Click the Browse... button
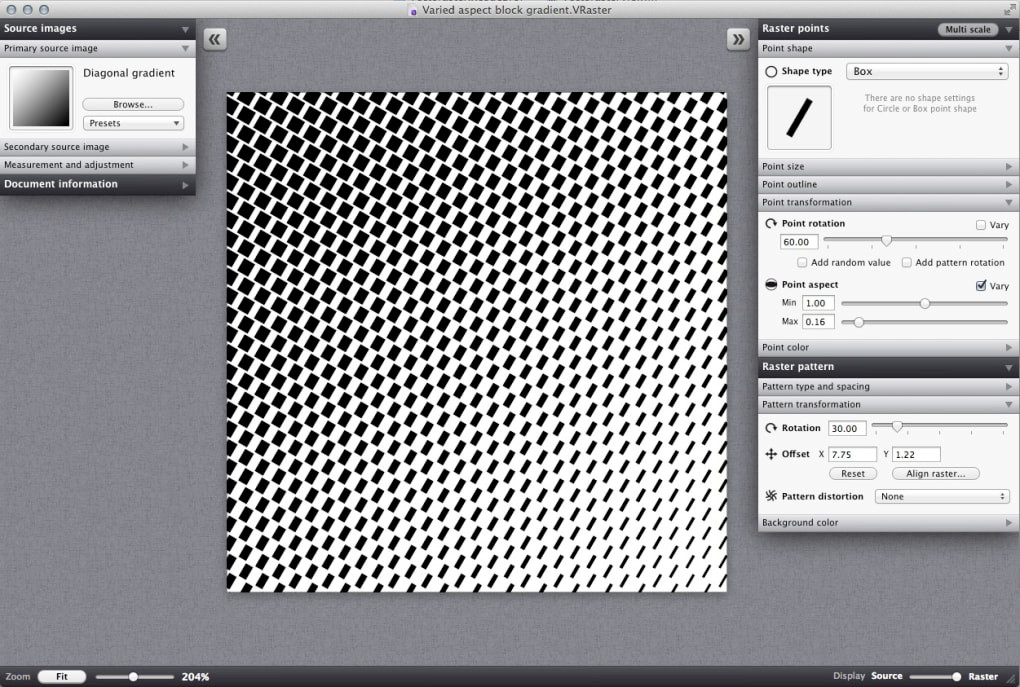The height and width of the screenshot is (687, 1020). pyautogui.click(x=133, y=104)
